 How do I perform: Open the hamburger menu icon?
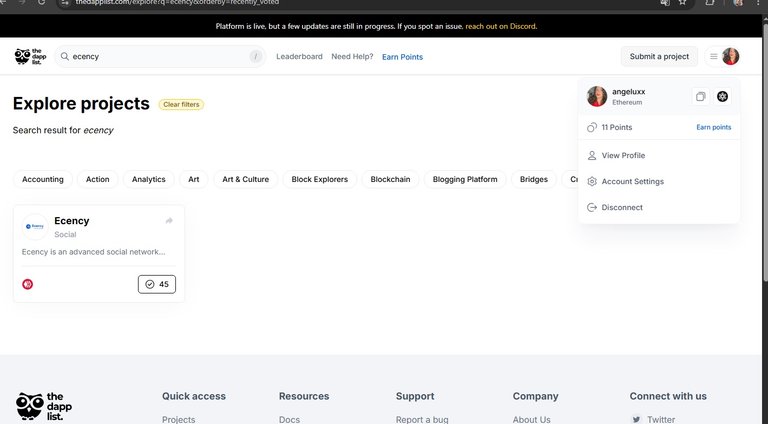[714, 56]
